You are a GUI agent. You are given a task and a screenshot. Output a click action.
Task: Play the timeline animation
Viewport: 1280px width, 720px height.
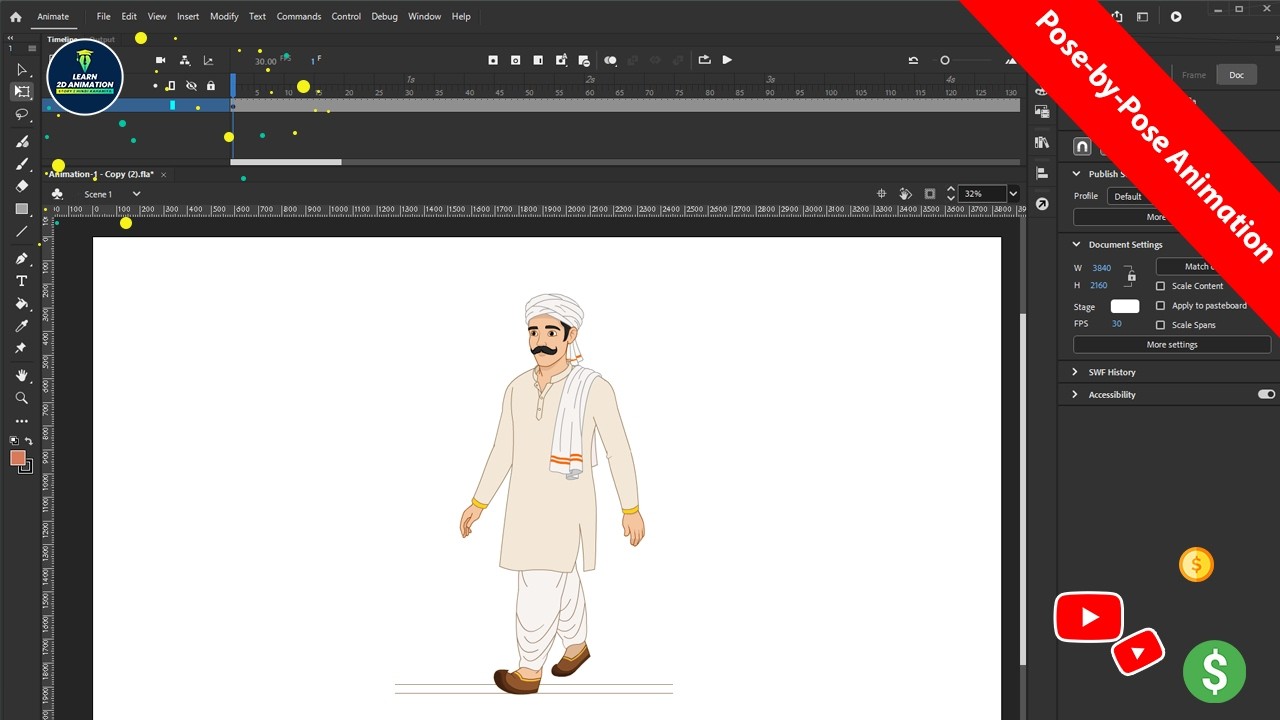click(x=727, y=60)
